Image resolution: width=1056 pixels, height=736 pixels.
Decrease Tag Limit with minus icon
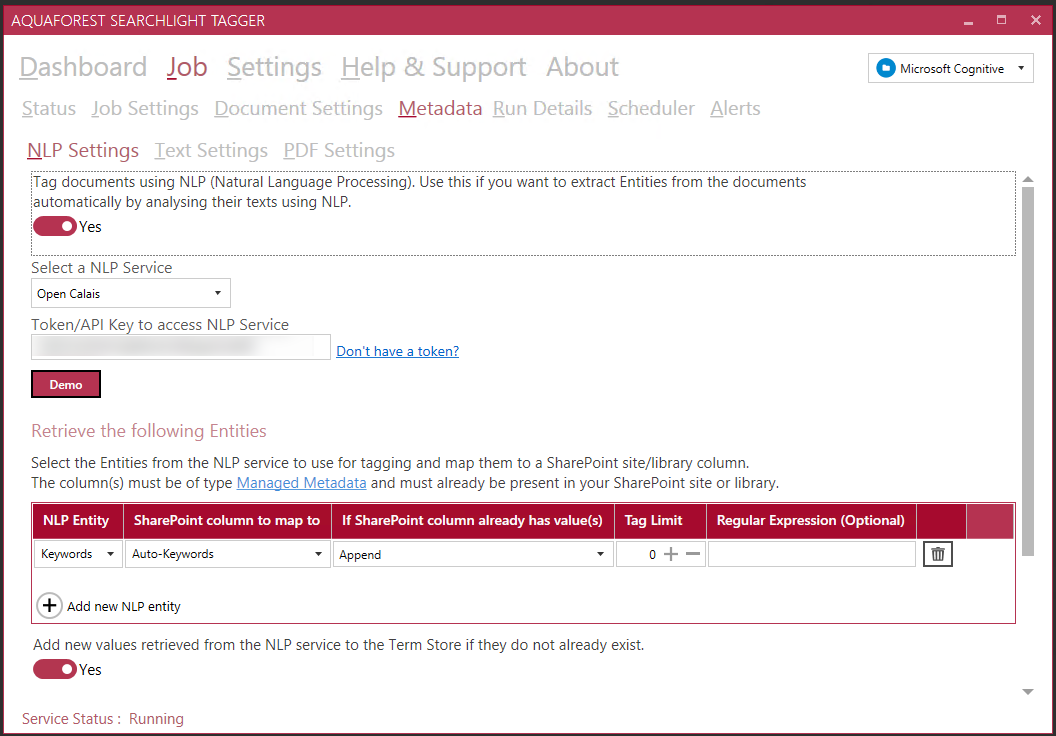693,554
